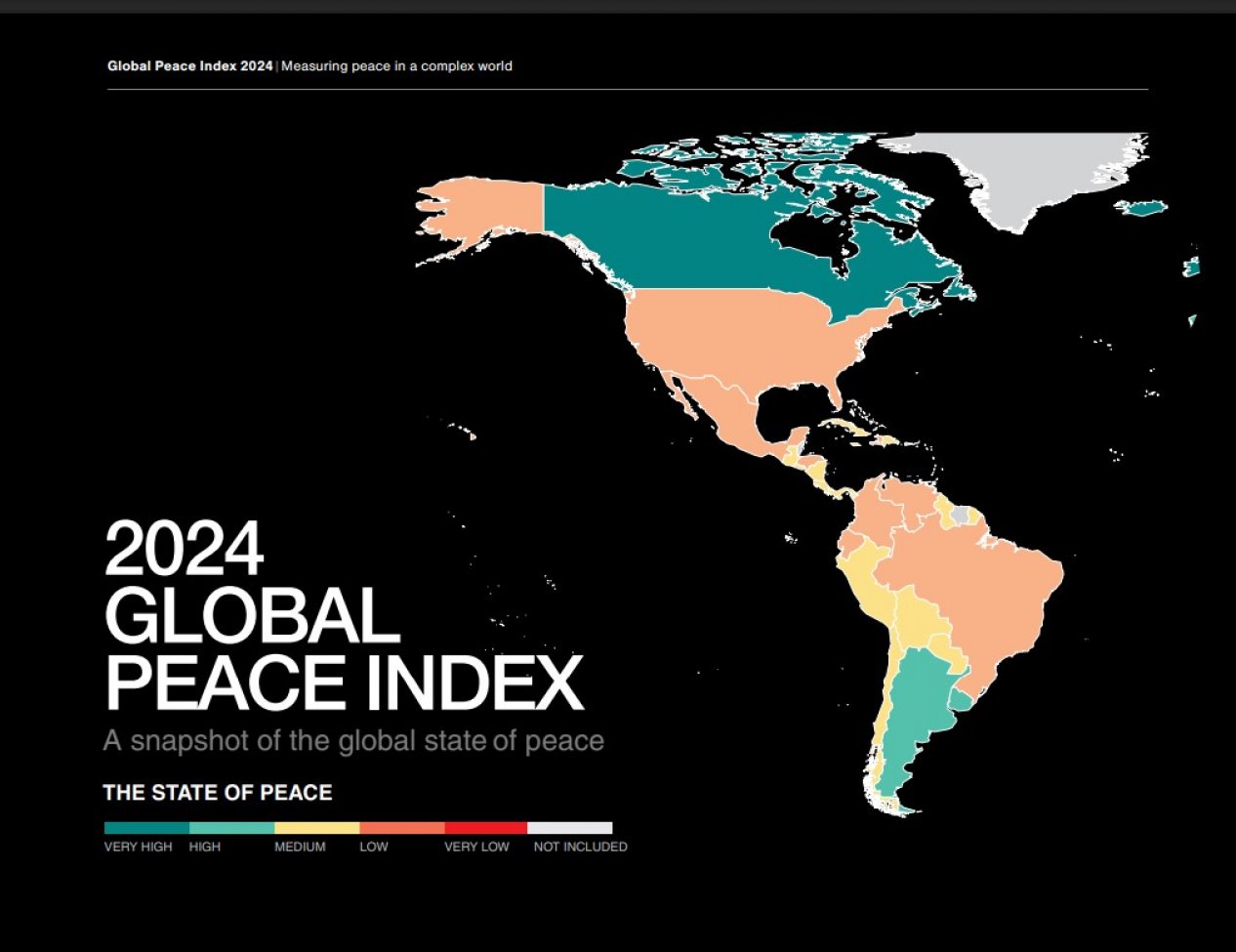The image size is (1236, 952).
Task: Click the large '2024' title text
Action: (184, 550)
